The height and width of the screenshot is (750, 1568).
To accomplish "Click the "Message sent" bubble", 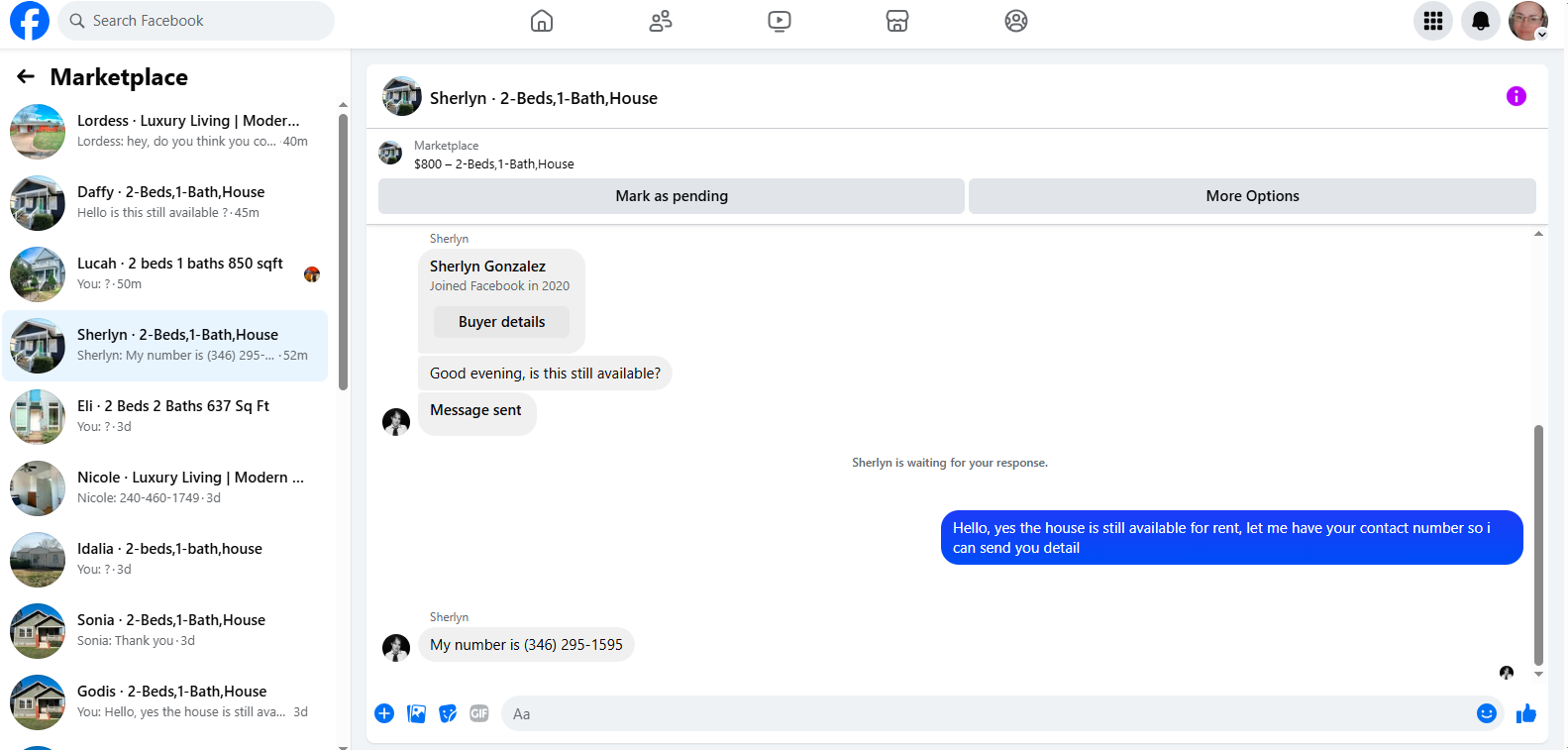I will [x=476, y=413].
